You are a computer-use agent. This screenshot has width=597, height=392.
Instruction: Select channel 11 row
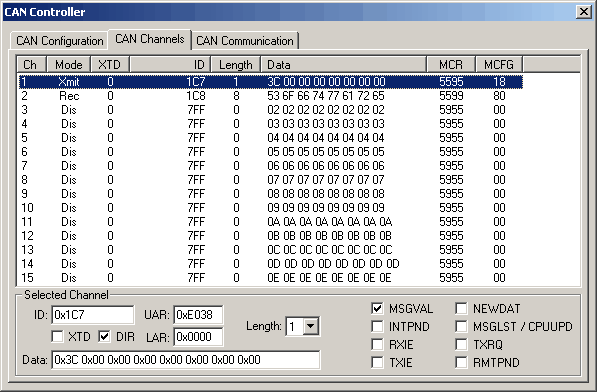point(270,222)
